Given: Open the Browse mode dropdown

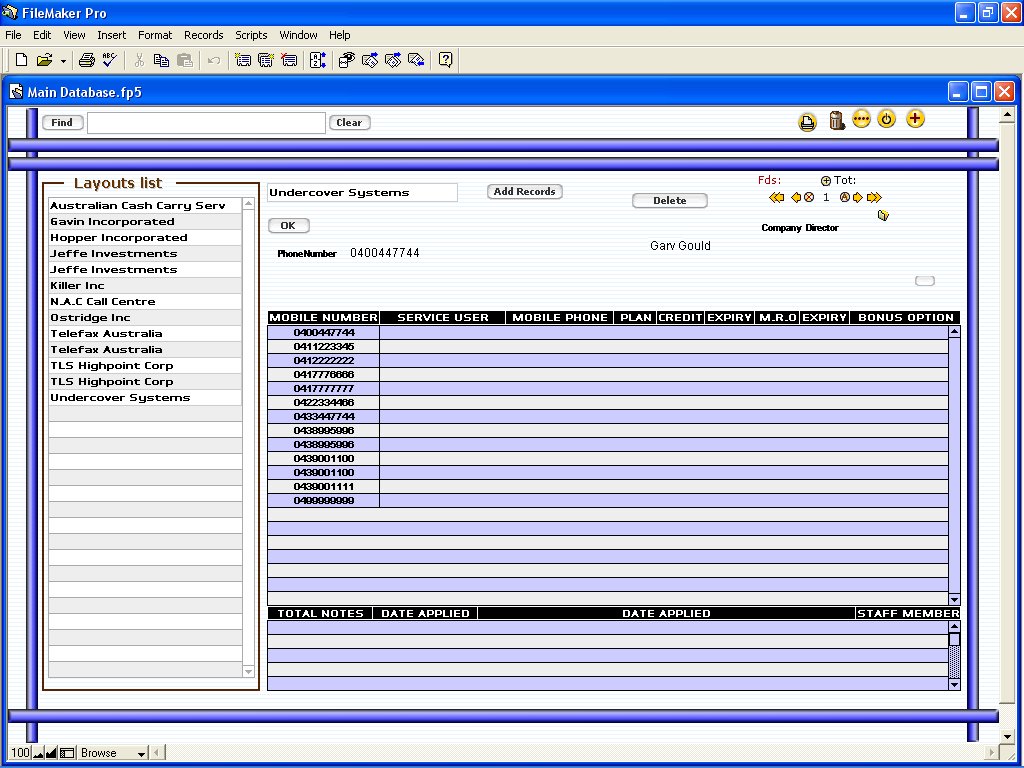Looking at the screenshot, I should [113, 753].
